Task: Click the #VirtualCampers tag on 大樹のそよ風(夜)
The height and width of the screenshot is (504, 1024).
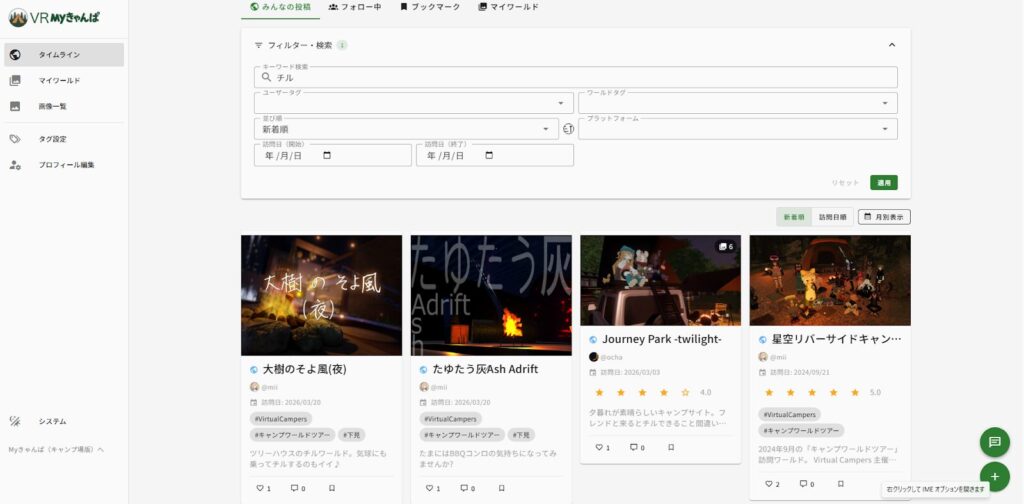Action: pos(281,419)
